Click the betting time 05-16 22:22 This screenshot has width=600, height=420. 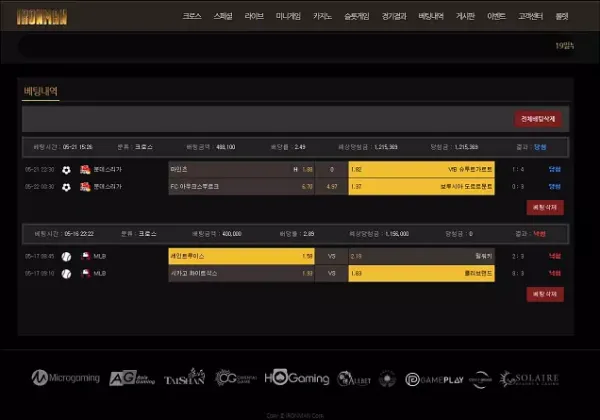[x=79, y=234]
